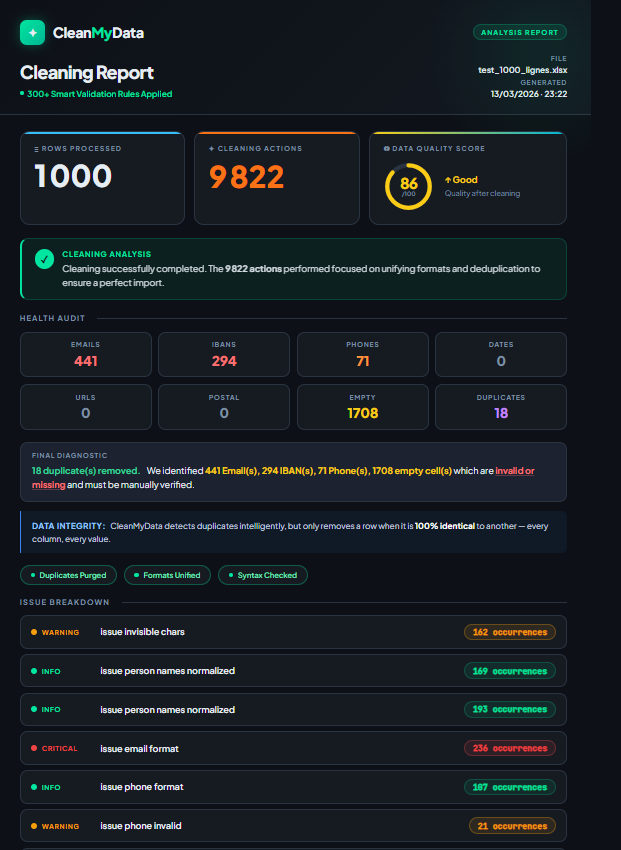This screenshot has height=850, width=621.
Task: Select the IBANs 294 audit tile
Action: click(x=224, y=354)
